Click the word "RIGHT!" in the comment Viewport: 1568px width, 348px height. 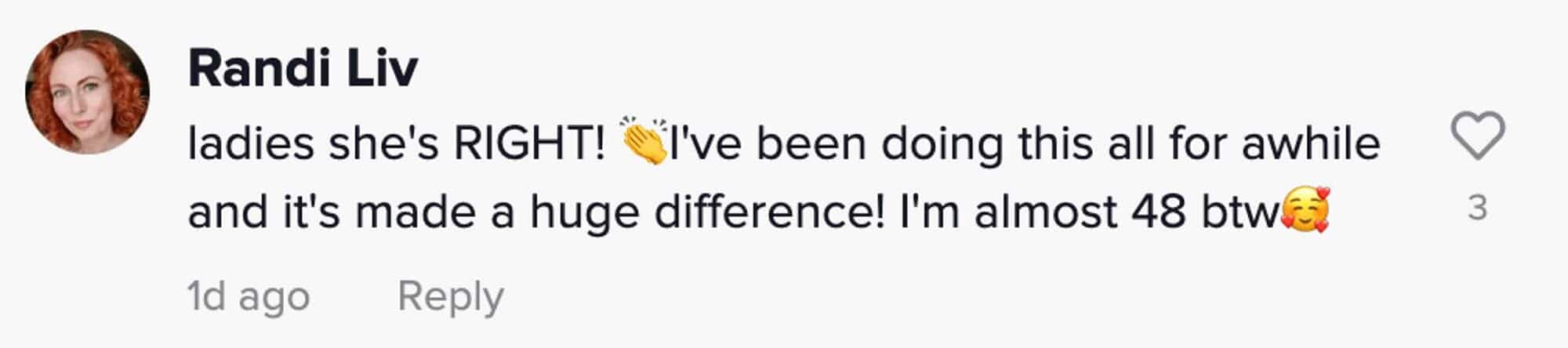click(x=530, y=143)
